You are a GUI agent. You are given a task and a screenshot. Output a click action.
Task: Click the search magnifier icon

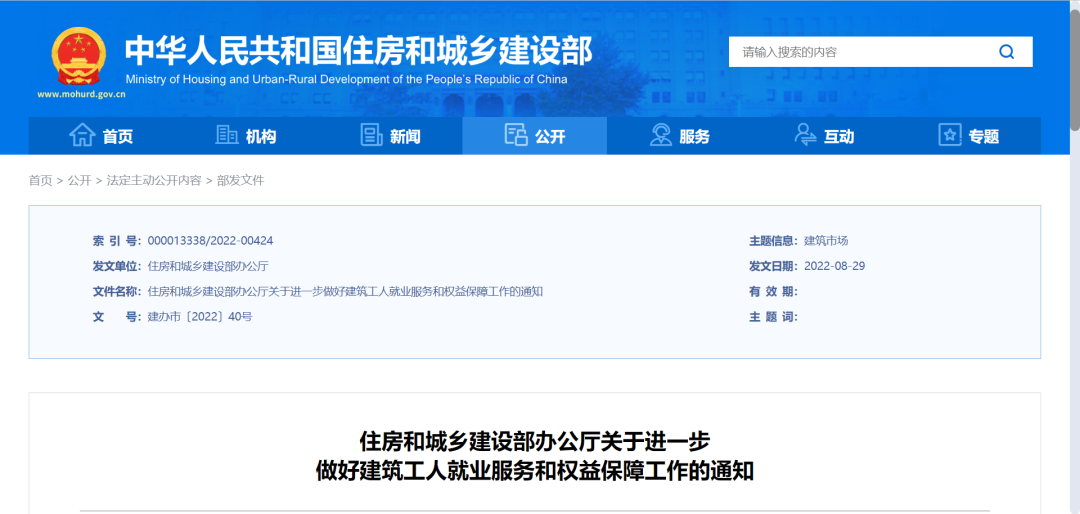click(x=1006, y=52)
